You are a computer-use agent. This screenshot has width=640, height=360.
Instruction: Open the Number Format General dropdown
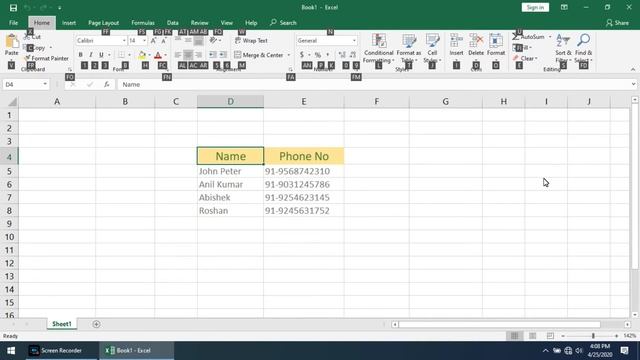[x=354, y=40]
